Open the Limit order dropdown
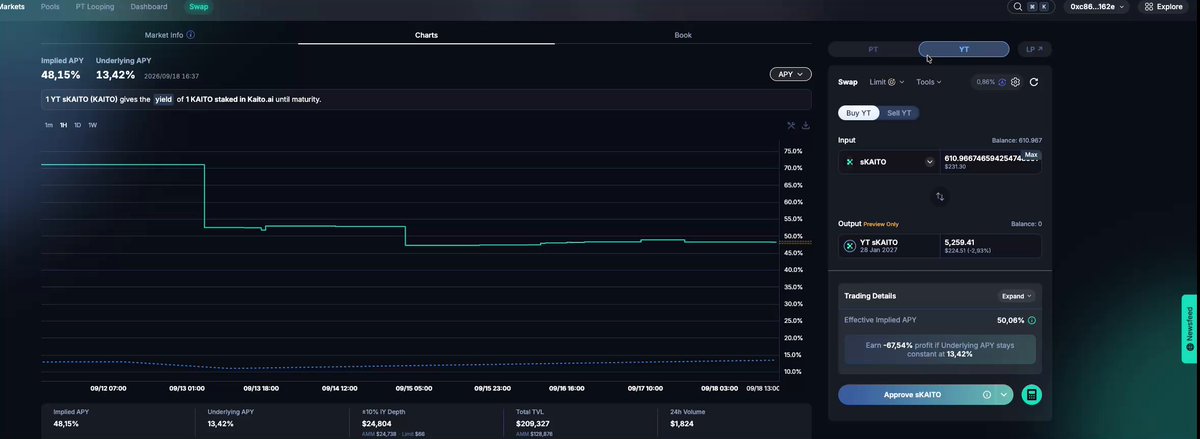The width and height of the screenshot is (1200, 439). (x=887, y=82)
